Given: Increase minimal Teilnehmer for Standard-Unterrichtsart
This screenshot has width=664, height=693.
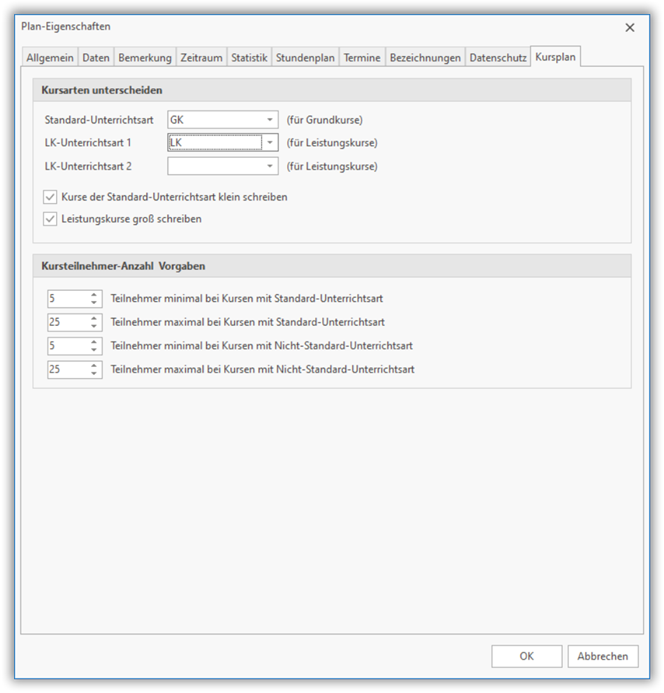Looking at the screenshot, I should (x=94, y=294).
